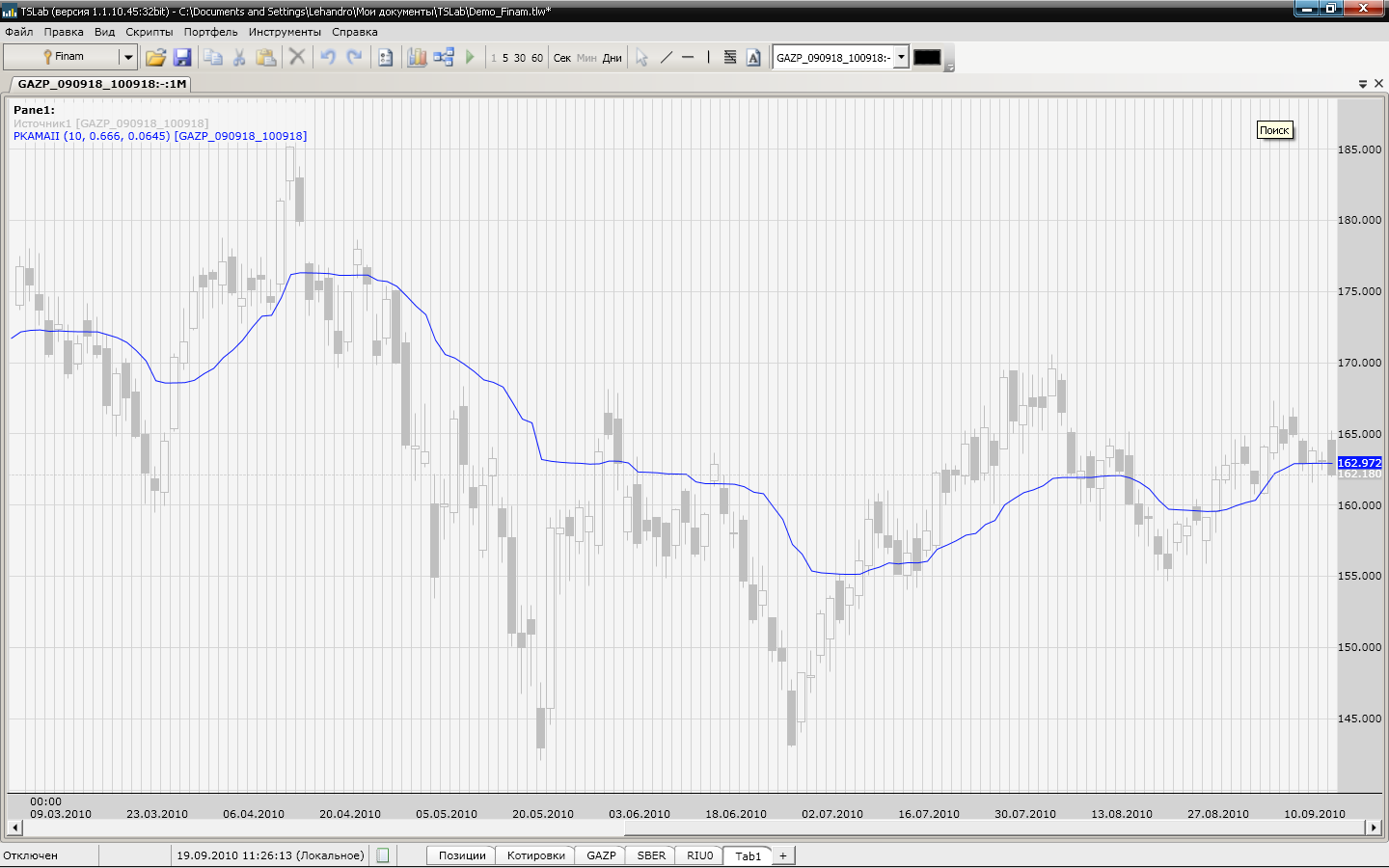Select the GAZP_090918_100918:-:1M document tab
This screenshot has height=868, width=1389.
tap(101, 84)
